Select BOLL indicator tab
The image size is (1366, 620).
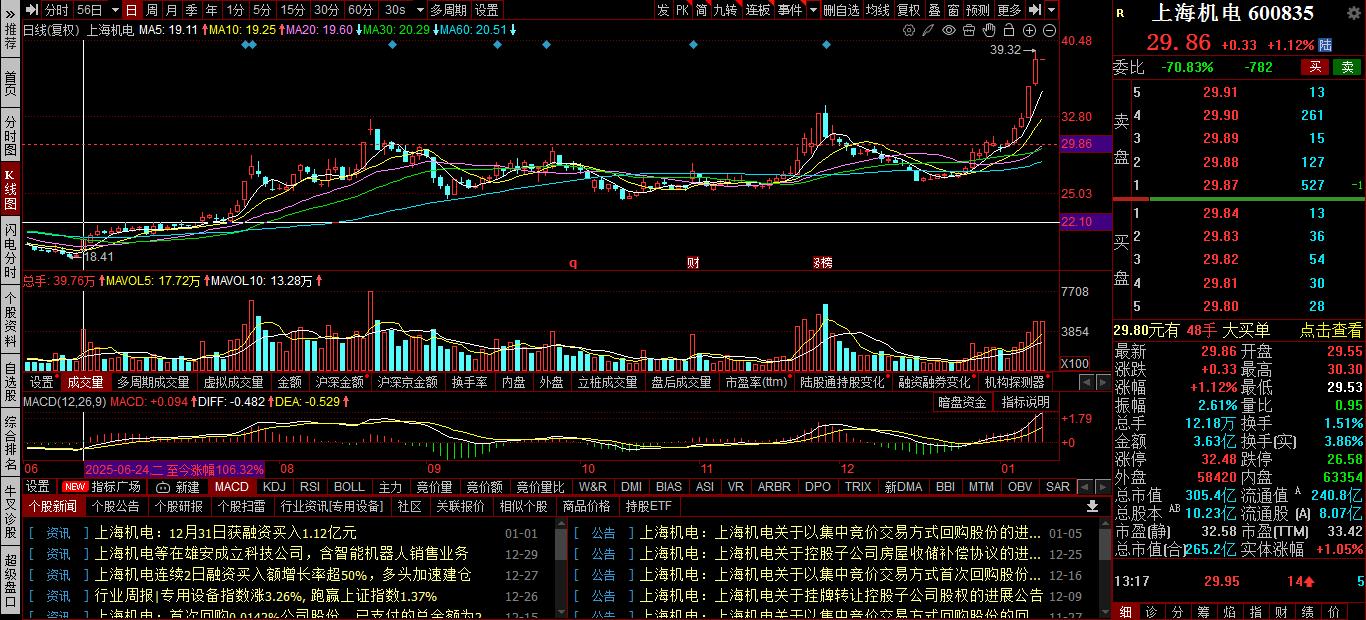click(x=349, y=487)
